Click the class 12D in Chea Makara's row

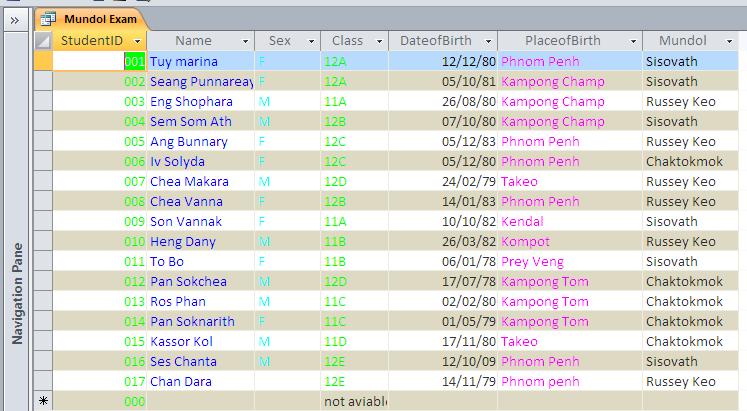click(335, 181)
